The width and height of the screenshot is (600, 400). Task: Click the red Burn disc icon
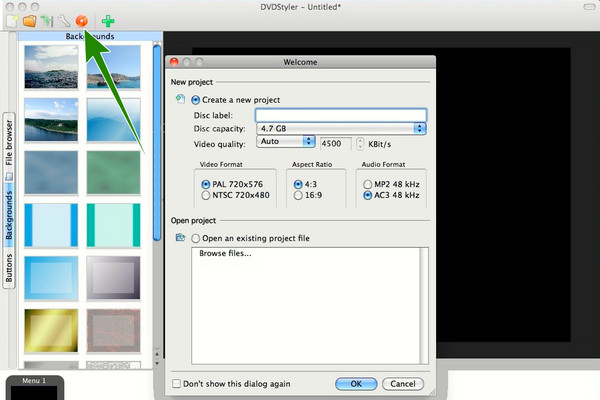(x=82, y=21)
